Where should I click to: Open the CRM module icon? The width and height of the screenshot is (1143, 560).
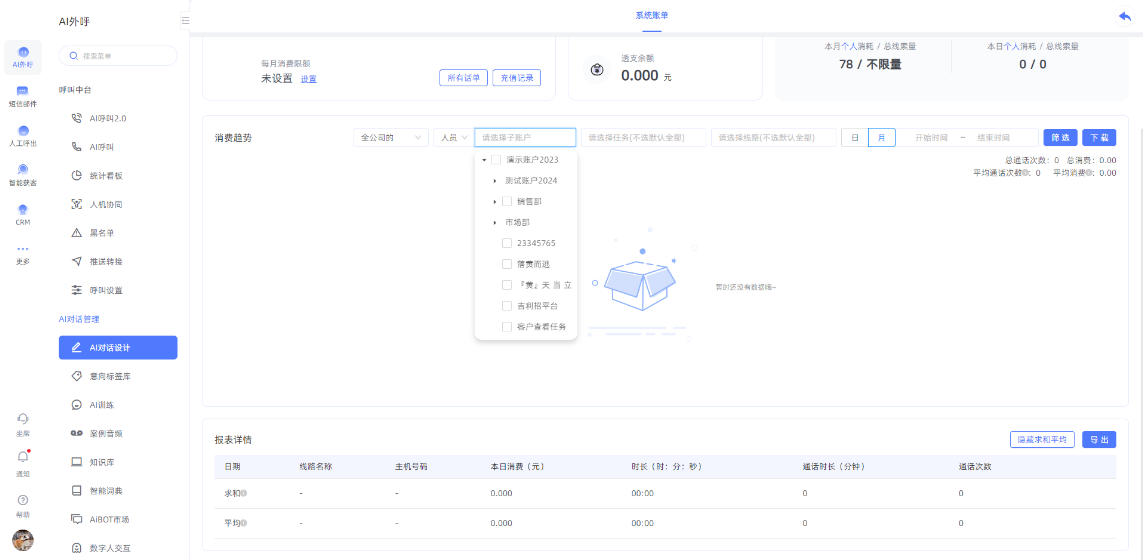point(23,209)
